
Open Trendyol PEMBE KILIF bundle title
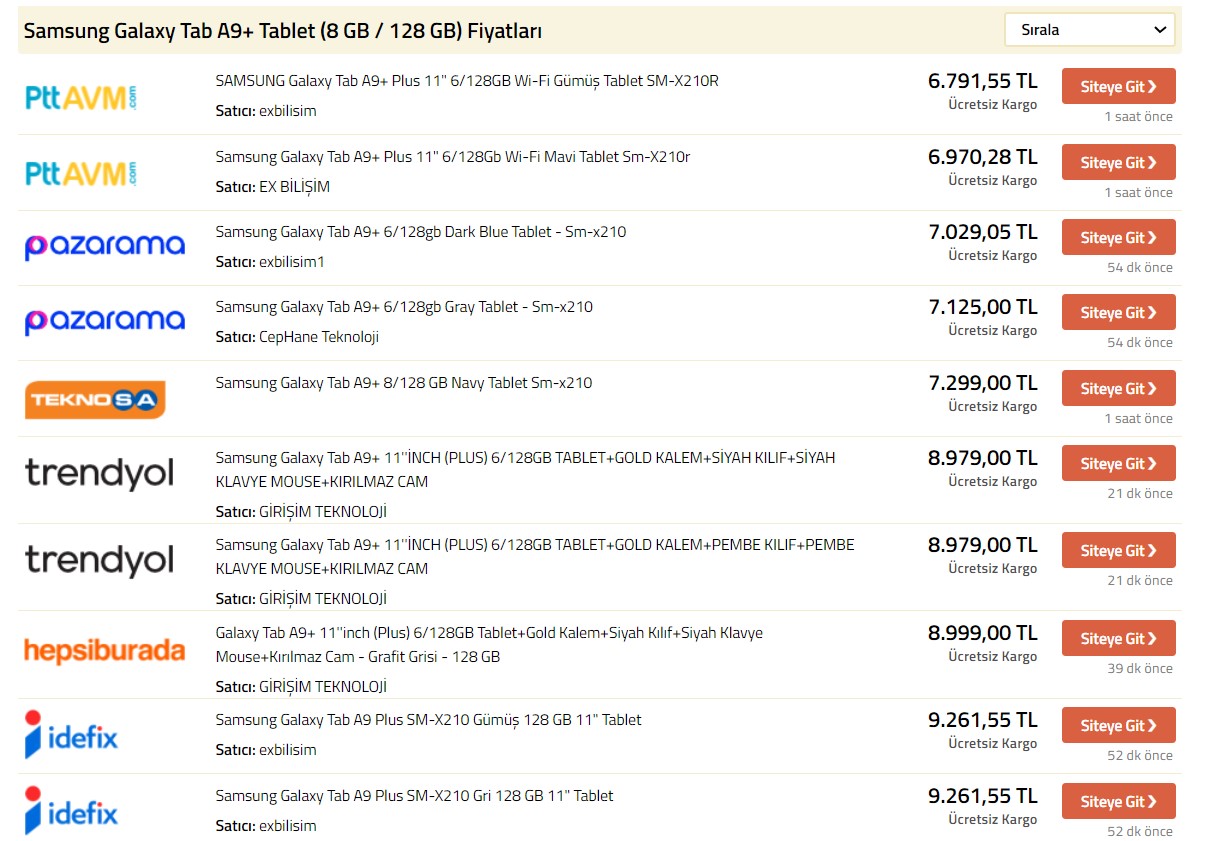[535, 557]
